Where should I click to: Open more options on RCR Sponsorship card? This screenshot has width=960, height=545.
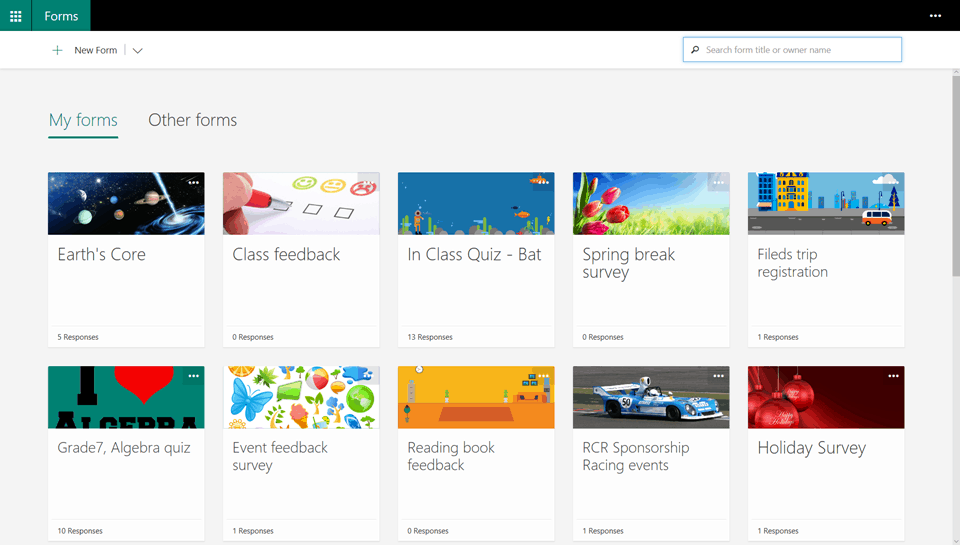pyautogui.click(x=718, y=376)
